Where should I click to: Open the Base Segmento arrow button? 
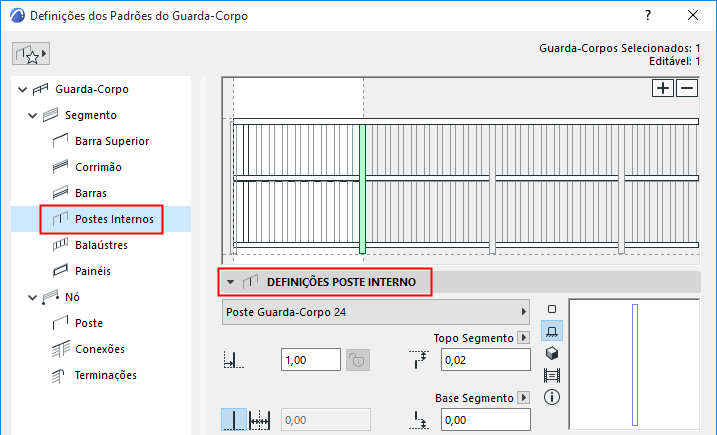tap(524, 398)
